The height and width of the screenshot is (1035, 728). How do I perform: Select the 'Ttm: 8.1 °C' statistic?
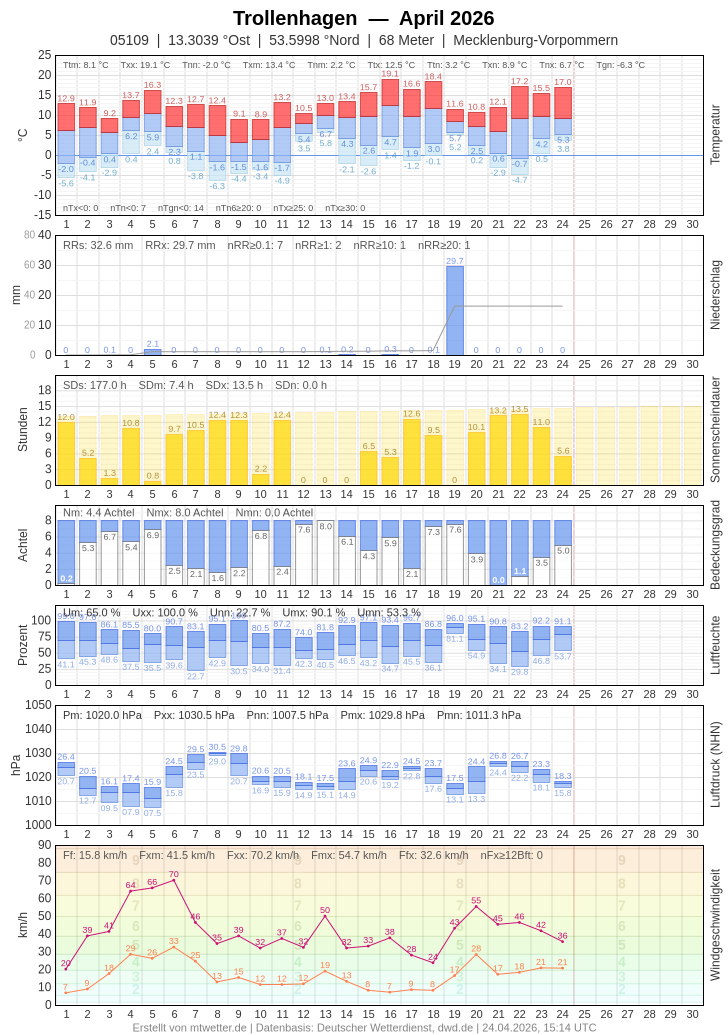[86, 65]
